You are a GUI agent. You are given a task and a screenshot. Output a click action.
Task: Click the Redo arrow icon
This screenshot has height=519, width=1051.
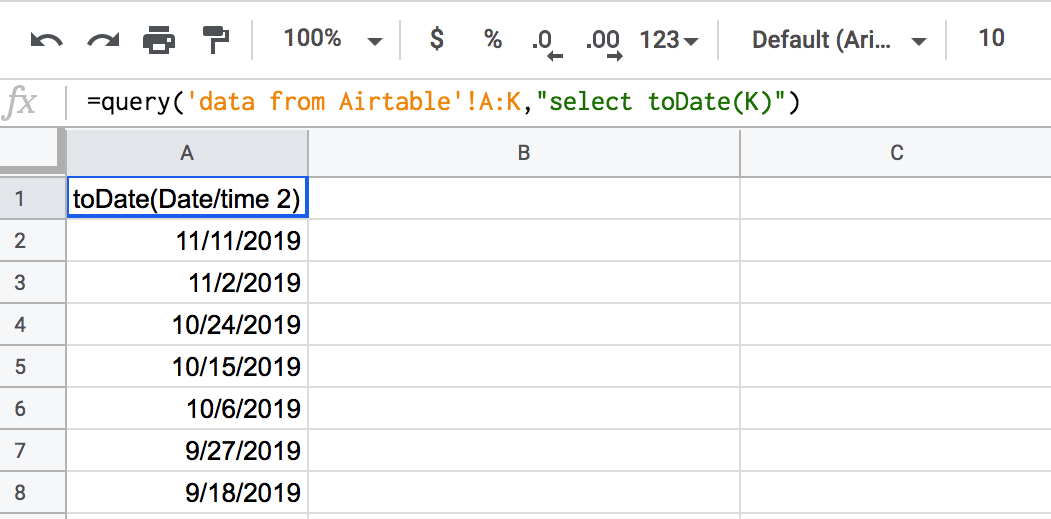103,40
